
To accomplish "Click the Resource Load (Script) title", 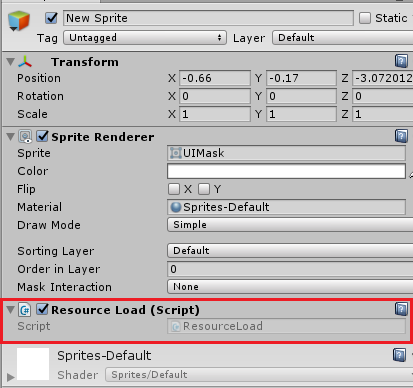I will click(125, 310).
